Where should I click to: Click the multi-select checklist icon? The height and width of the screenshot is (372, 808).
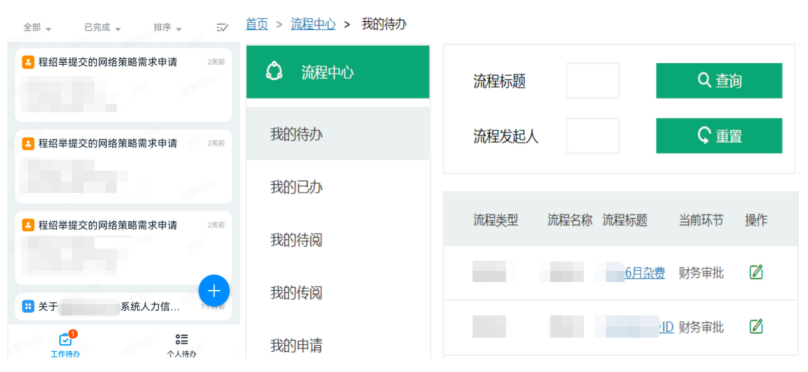pyautogui.click(x=222, y=28)
